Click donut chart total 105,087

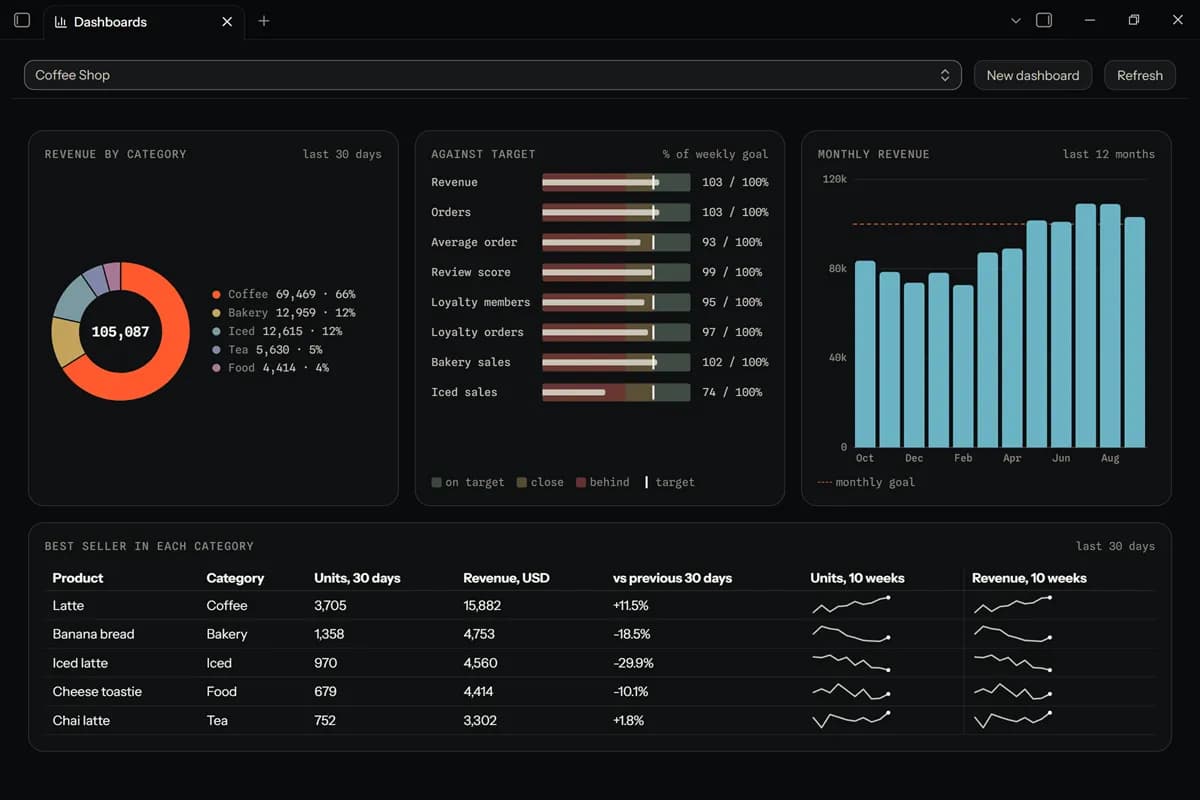pyautogui.click(x=120, y=331)
